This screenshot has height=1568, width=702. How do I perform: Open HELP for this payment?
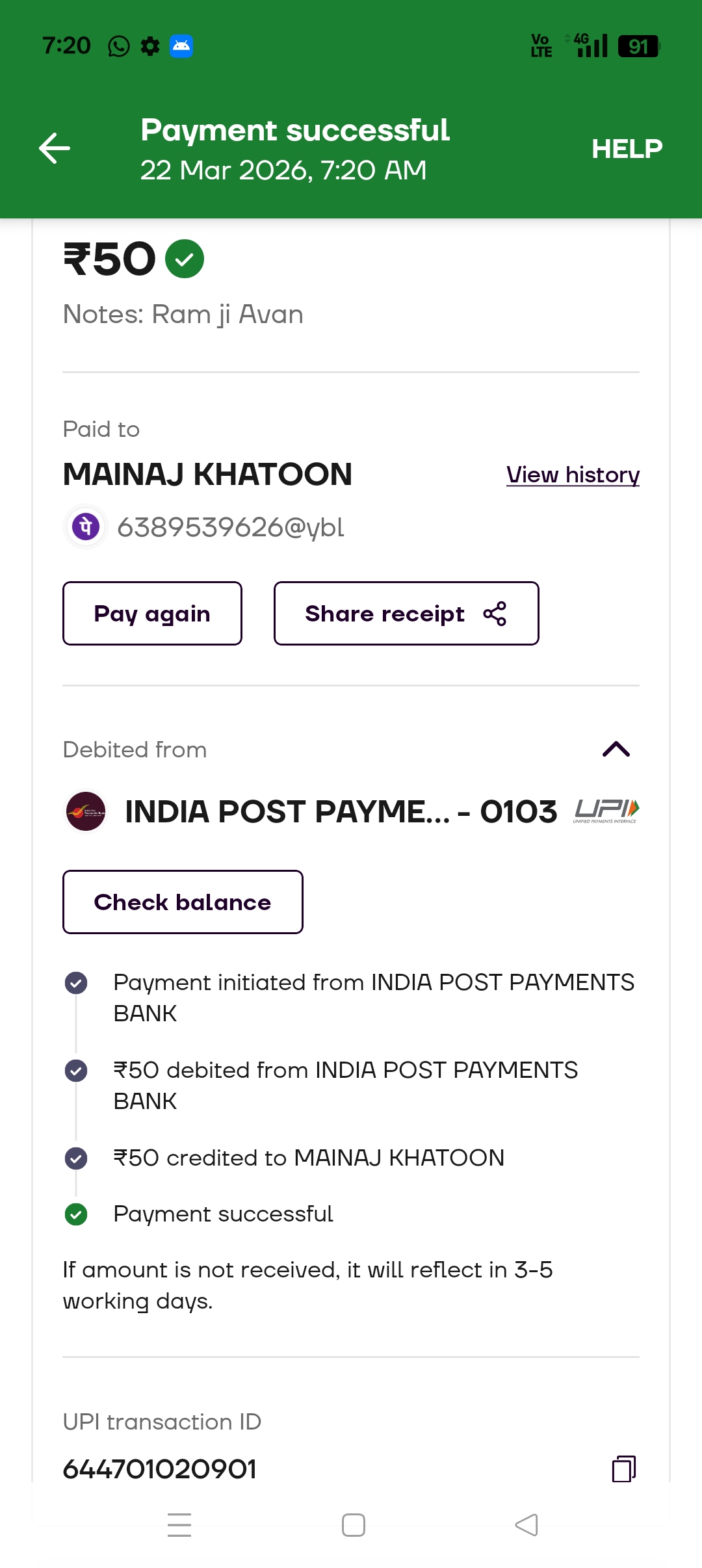click(x=627, y=149)
